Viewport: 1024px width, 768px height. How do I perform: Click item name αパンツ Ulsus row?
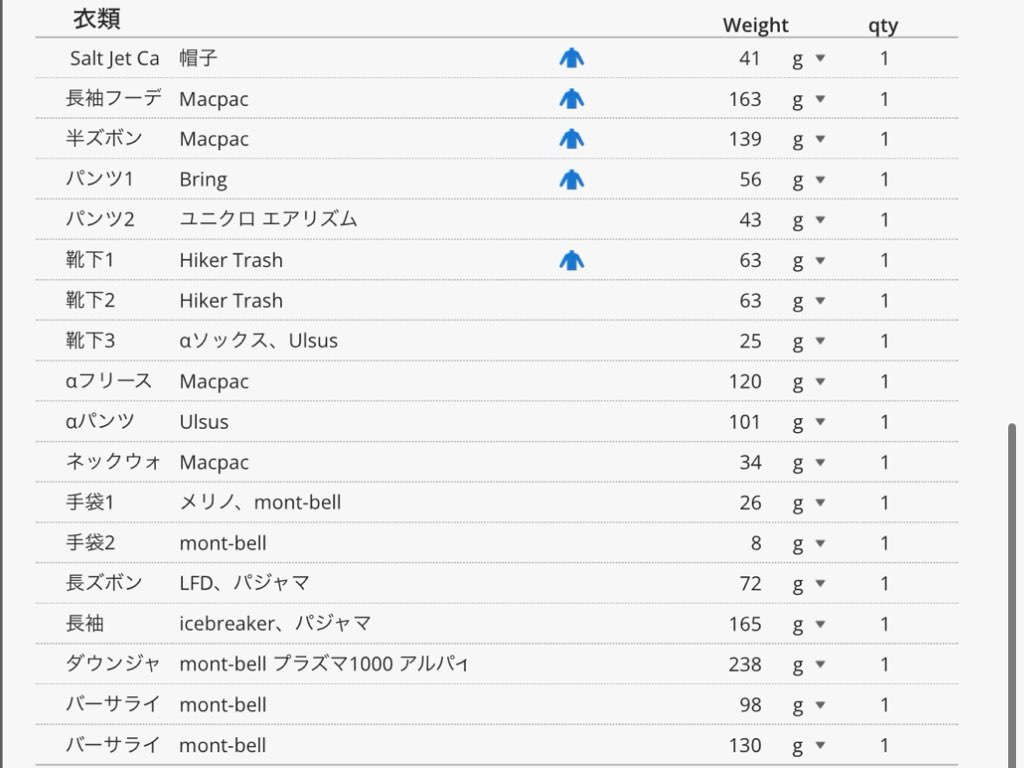pyautogui.click(x=100, y=422)
